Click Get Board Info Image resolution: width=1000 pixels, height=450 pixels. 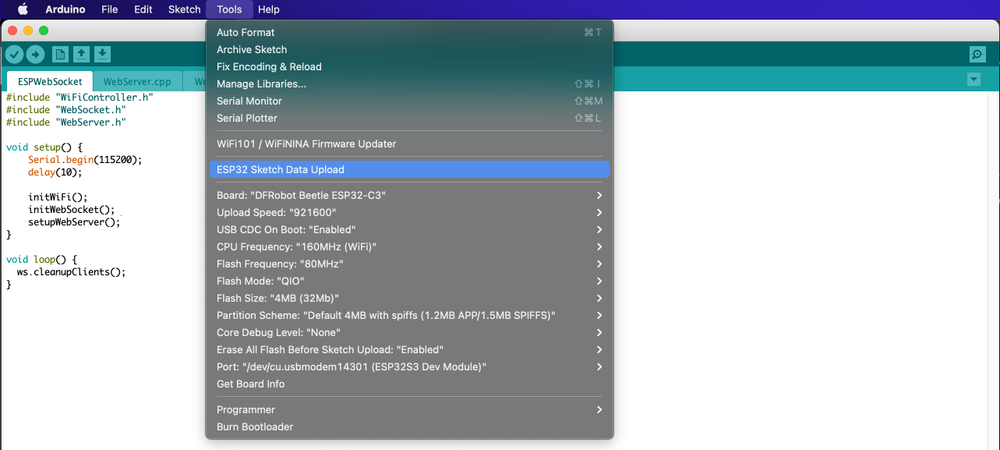coord(250,384)
